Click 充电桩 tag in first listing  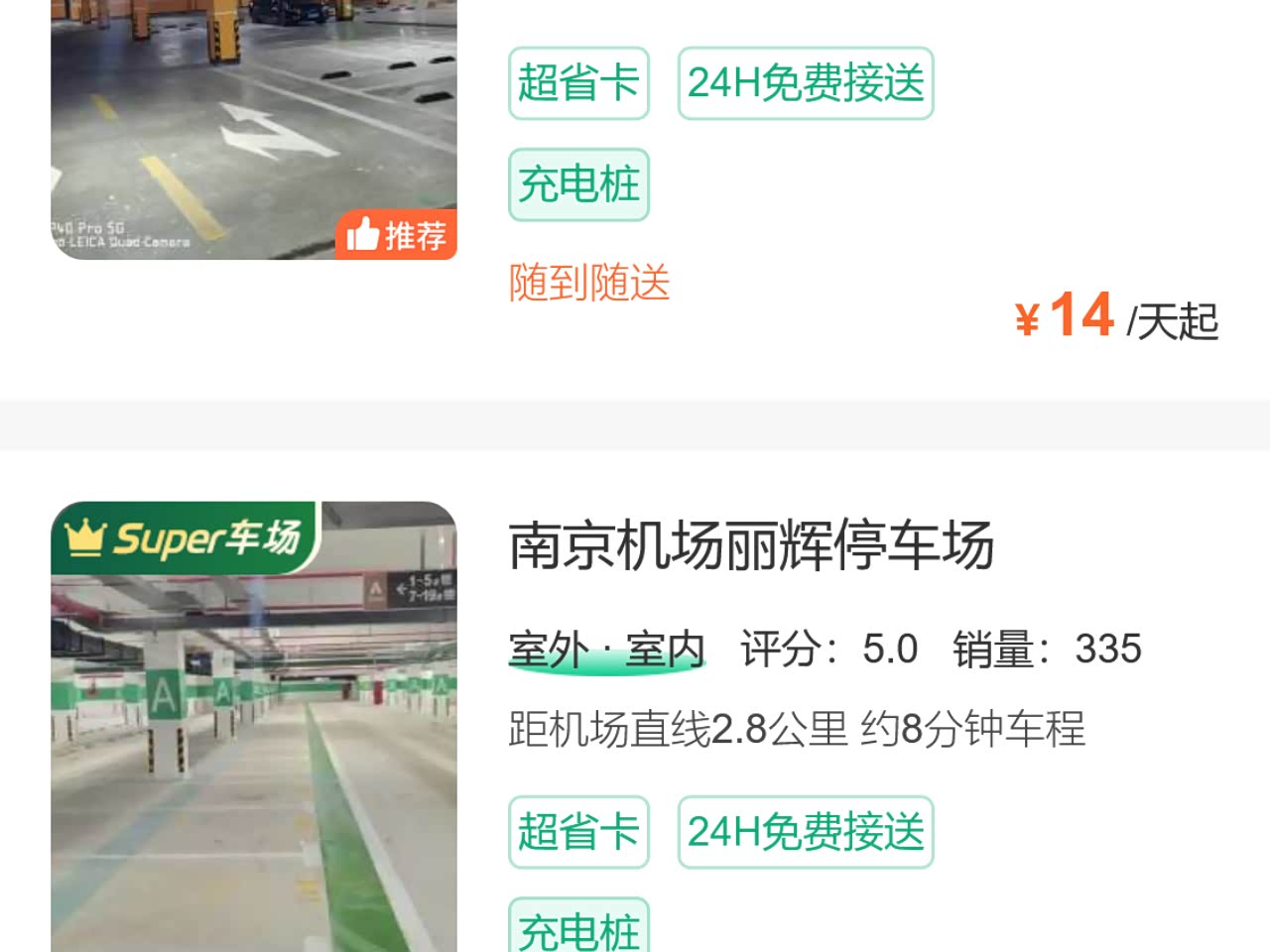tap(578, 184)
